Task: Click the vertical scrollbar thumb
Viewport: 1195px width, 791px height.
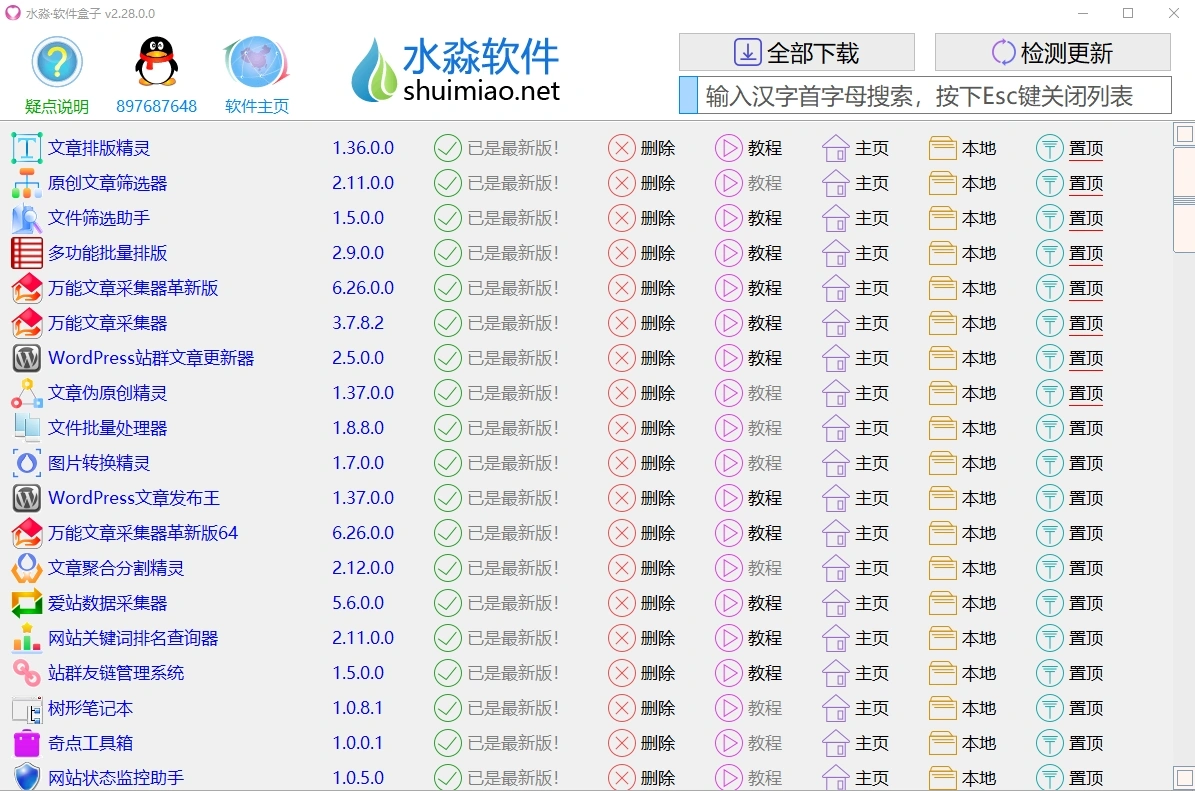Action: coord(1184,198)
